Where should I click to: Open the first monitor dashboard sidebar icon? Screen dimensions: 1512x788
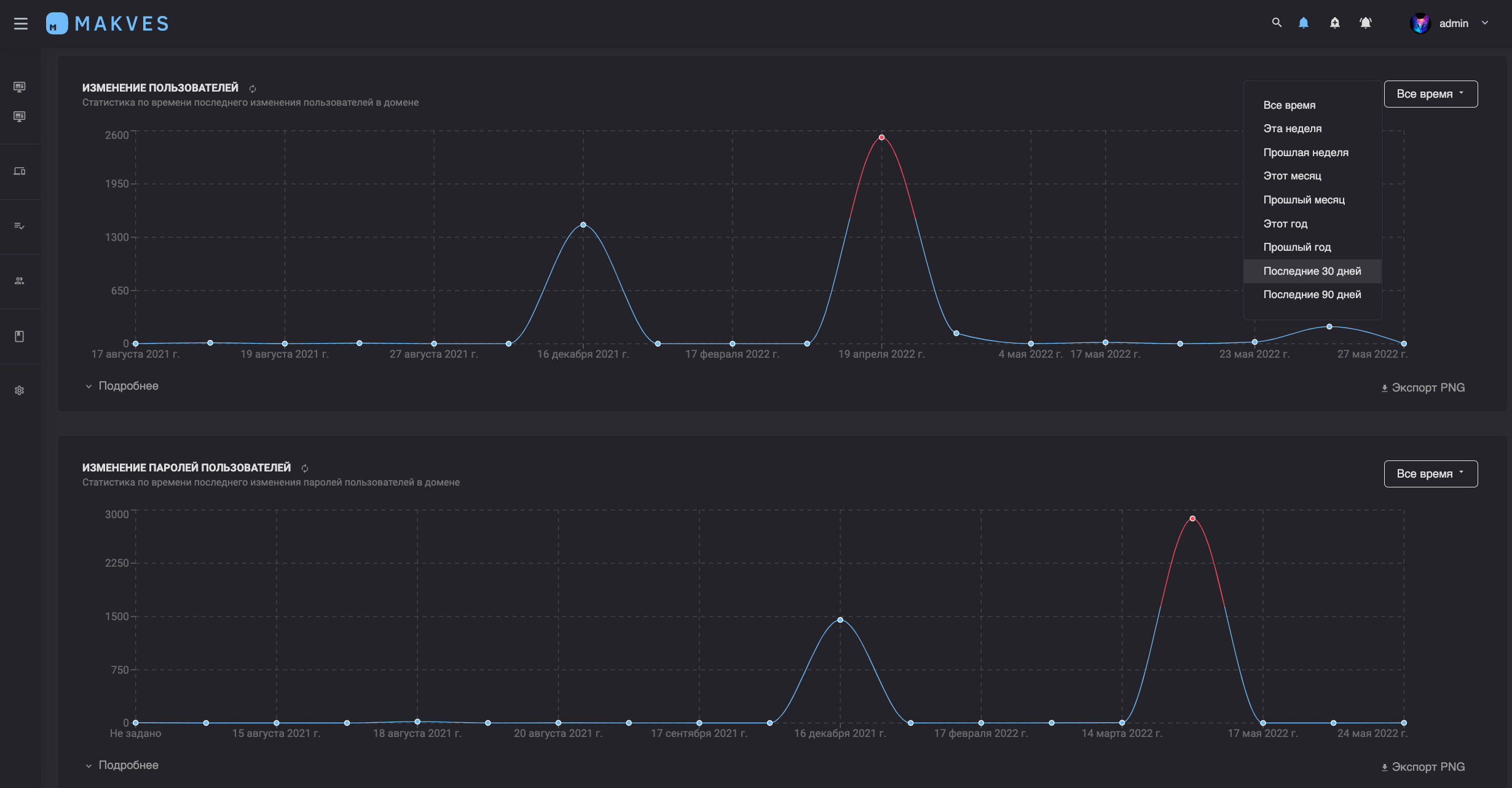(x=20, y=87)
